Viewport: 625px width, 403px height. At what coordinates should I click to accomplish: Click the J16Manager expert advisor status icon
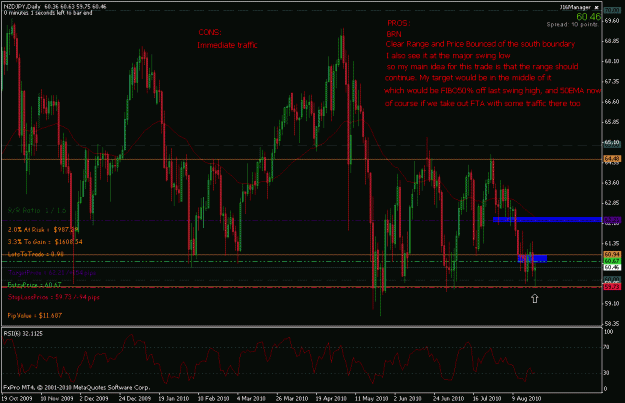pos(596,7)
